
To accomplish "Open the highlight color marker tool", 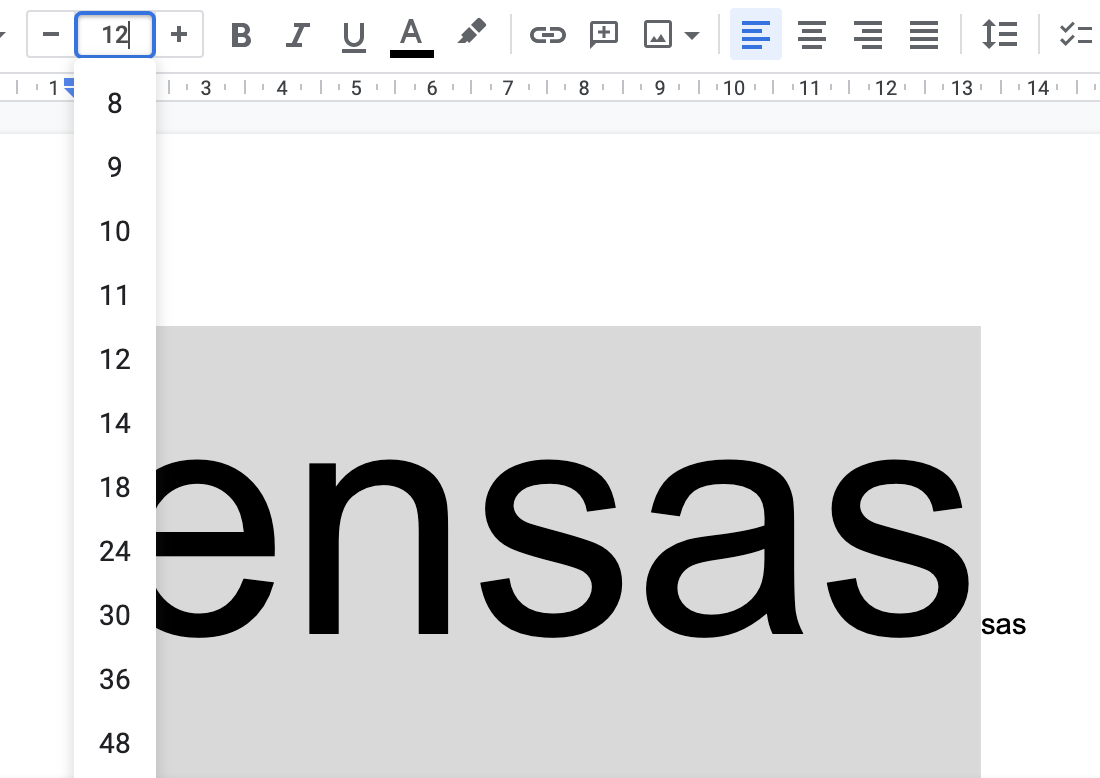I will (x=471, y=33).
